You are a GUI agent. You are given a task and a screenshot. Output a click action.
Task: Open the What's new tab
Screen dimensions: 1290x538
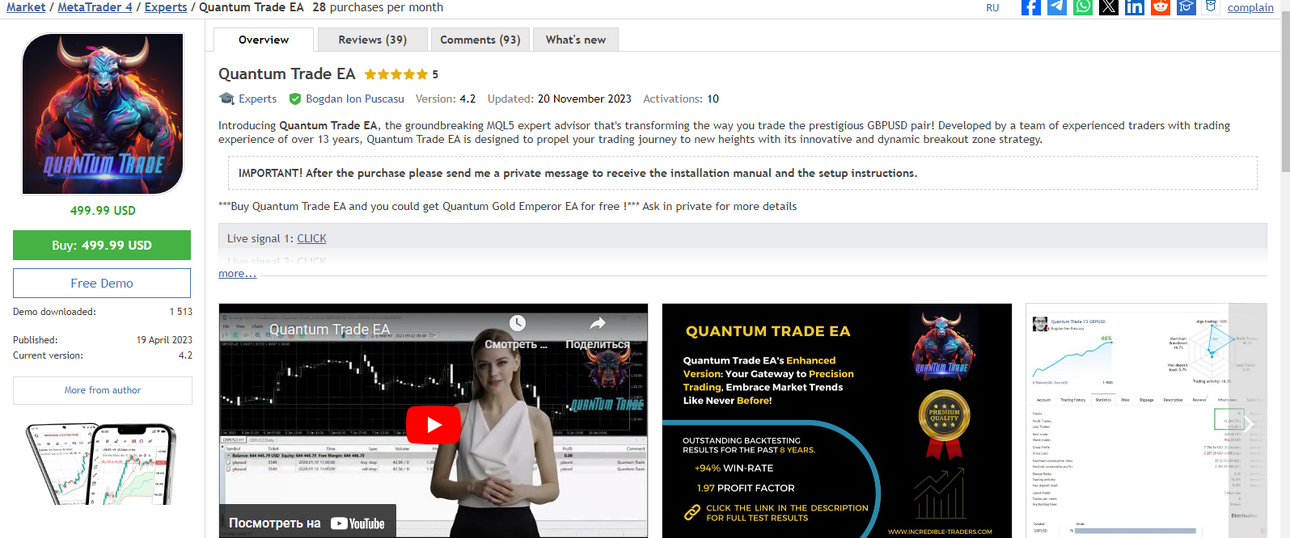[x=576, y=40]
